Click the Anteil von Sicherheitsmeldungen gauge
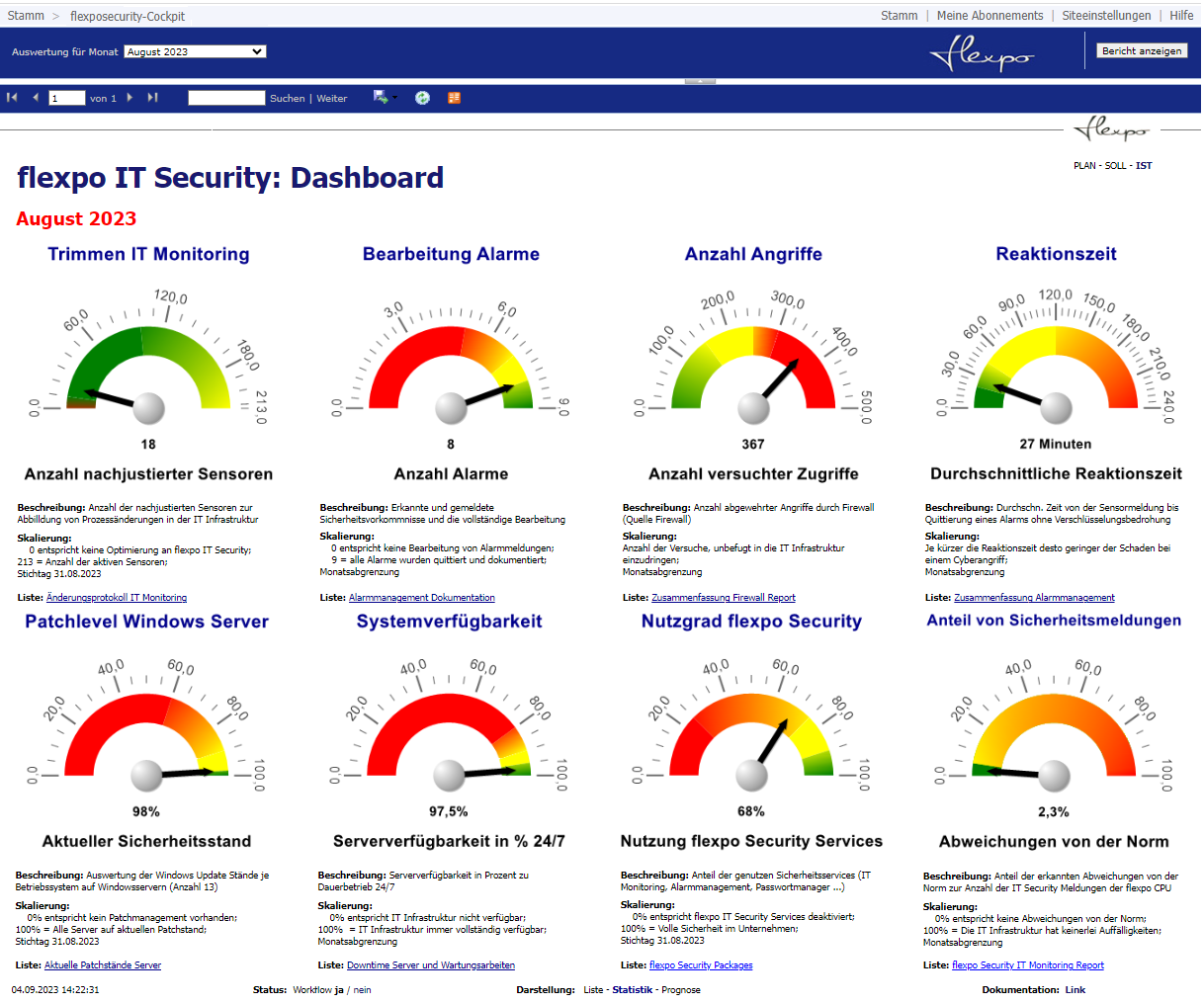Viewport: 1204px width, 1004px height. (x=1054, y=725)
